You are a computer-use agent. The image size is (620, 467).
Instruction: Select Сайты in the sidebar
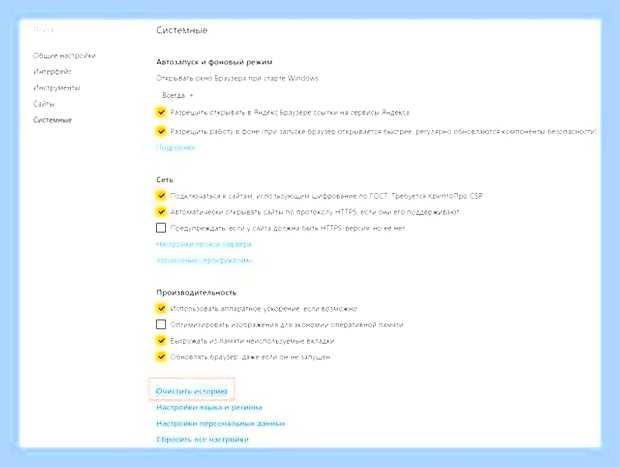click(43, 104)
